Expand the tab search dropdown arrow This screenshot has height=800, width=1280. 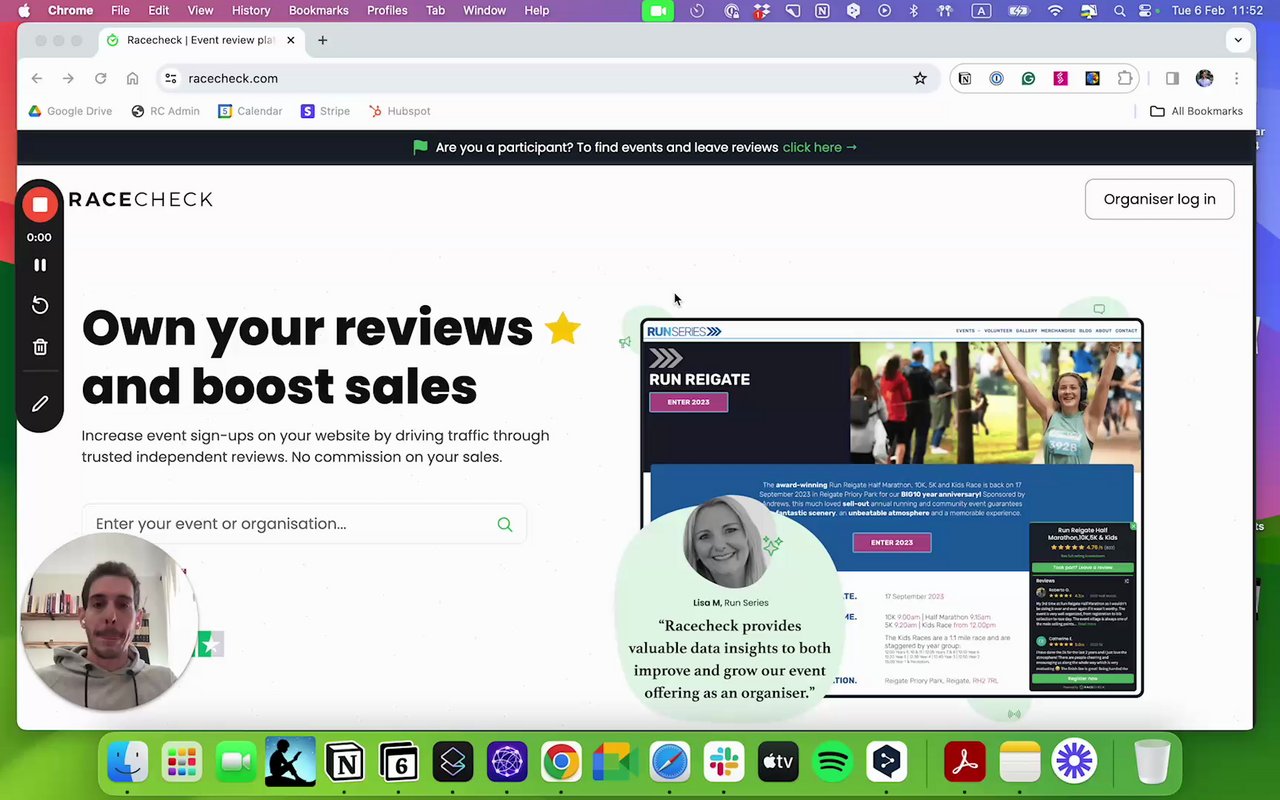coord(1238,40)
